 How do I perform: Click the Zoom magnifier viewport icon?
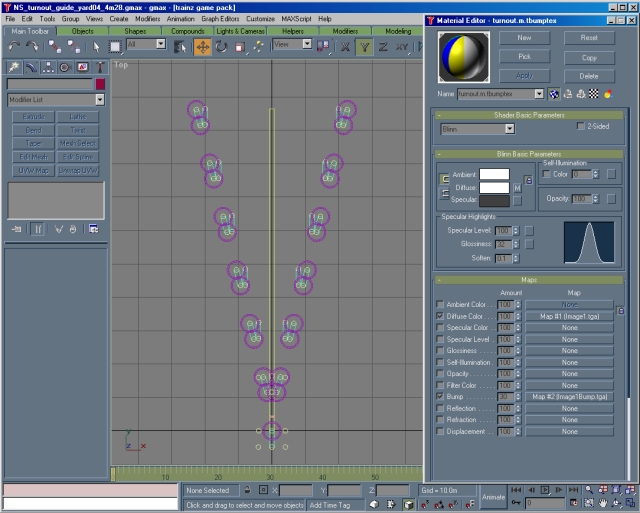point(589,489)
